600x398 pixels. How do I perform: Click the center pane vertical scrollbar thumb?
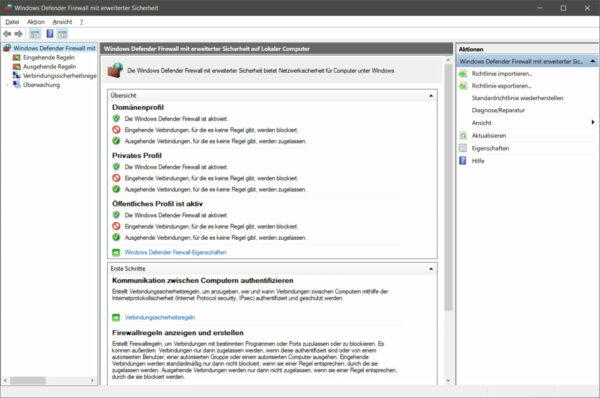coord(448,187)
